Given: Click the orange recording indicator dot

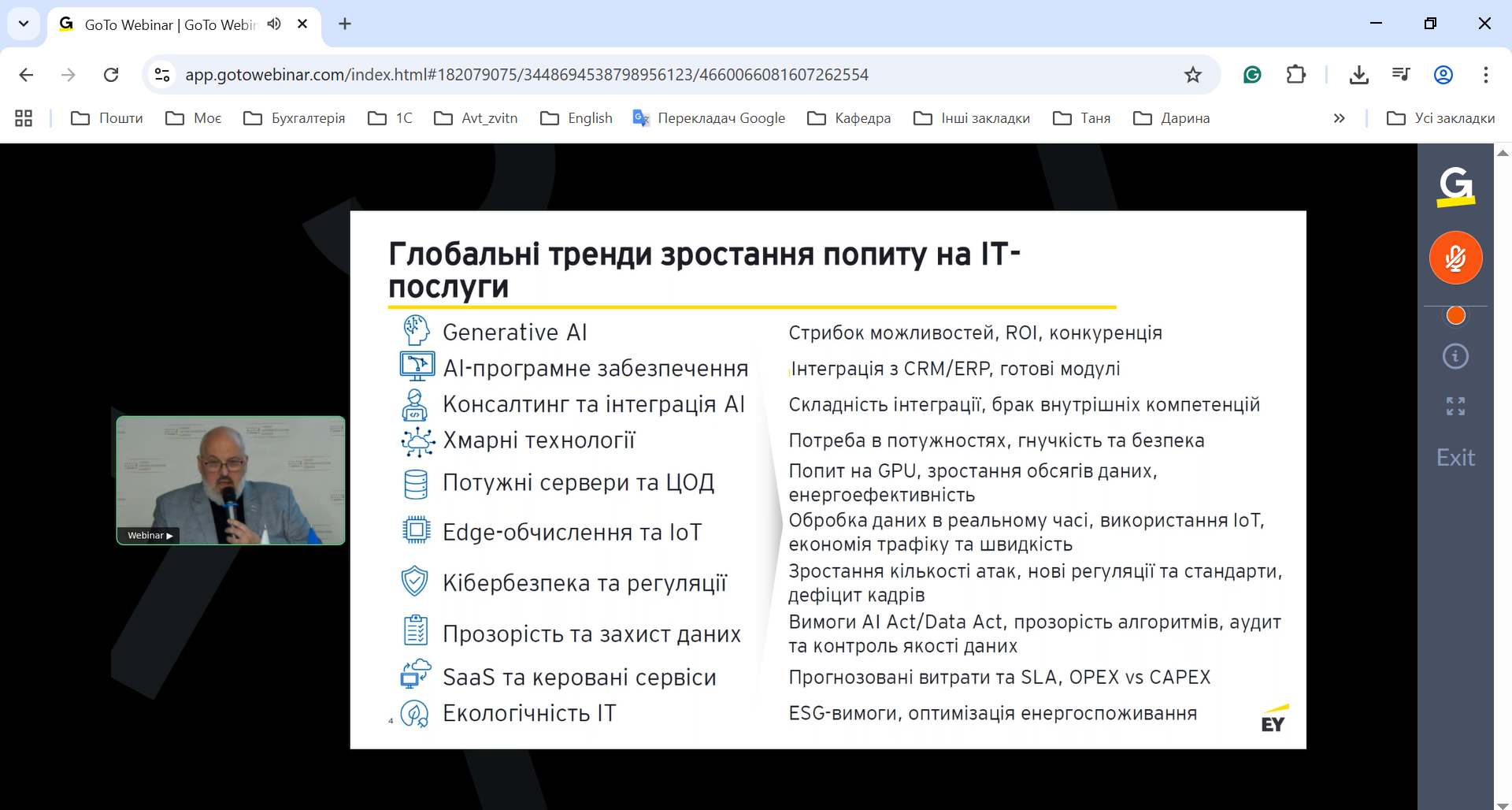Looking at the screenshot, I should (x=1456, y=316).
